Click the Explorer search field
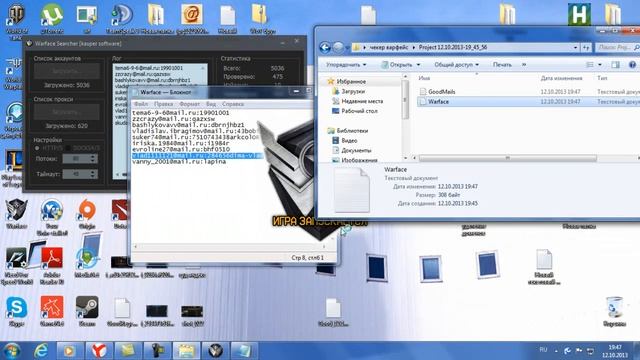640x360 pixels. coord(617,48)
